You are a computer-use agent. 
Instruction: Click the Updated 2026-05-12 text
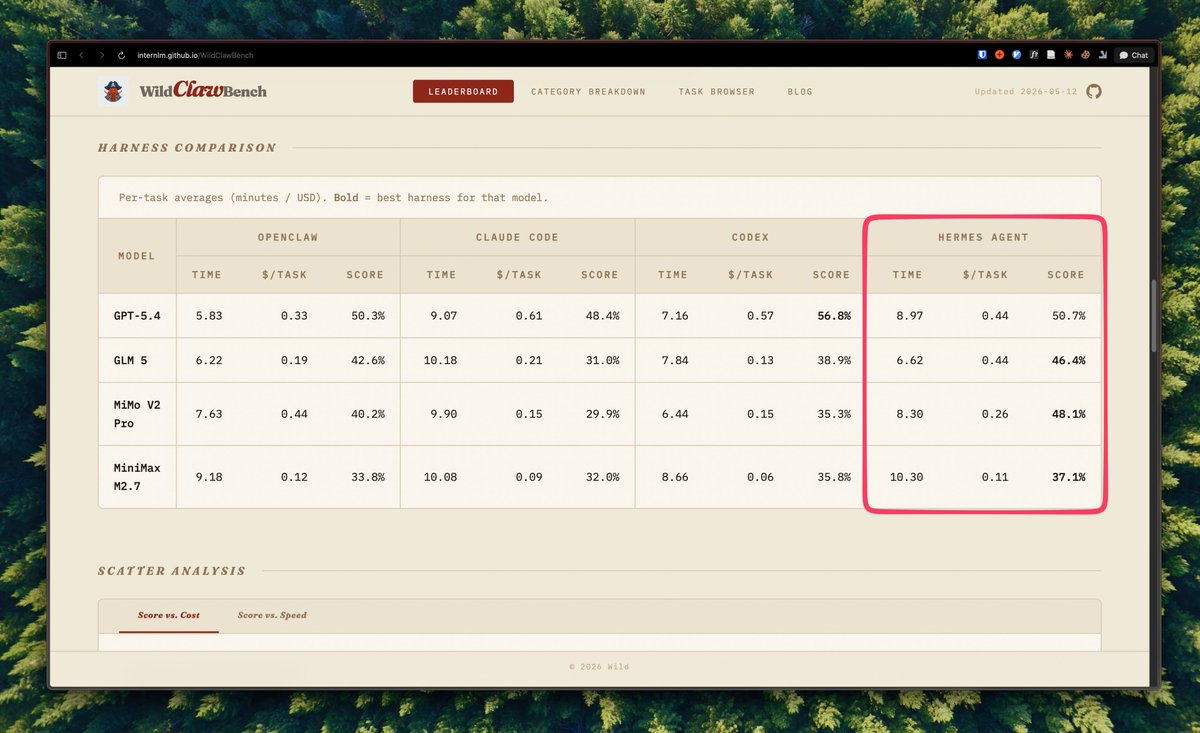coord(1027,92)
